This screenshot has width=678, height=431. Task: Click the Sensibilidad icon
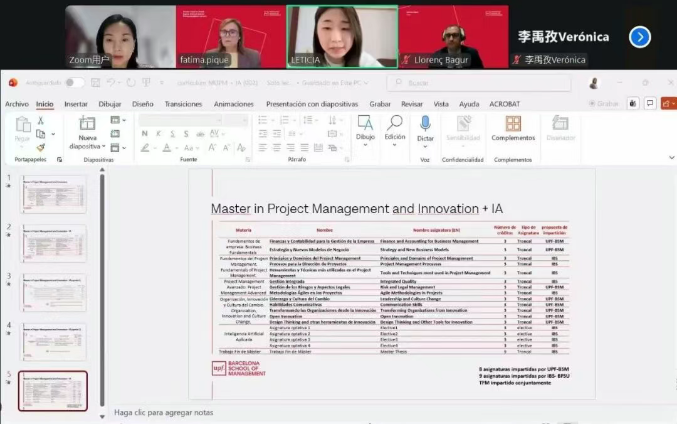tap(463, 123)
